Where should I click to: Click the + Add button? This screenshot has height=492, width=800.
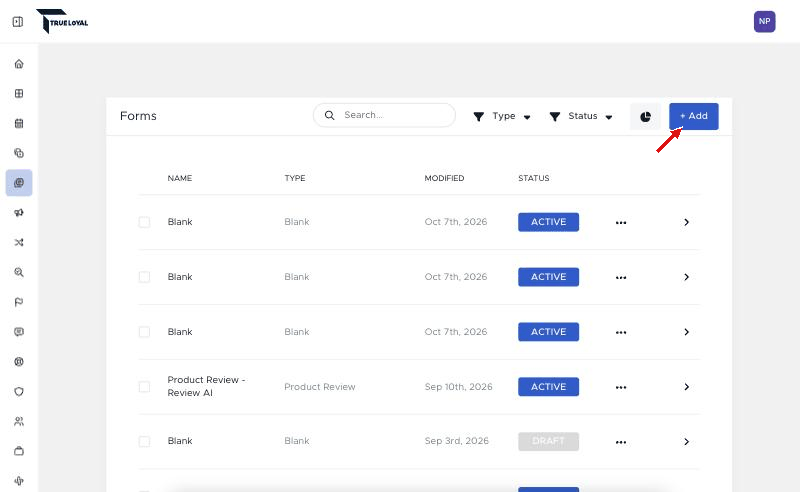[694, 116]
